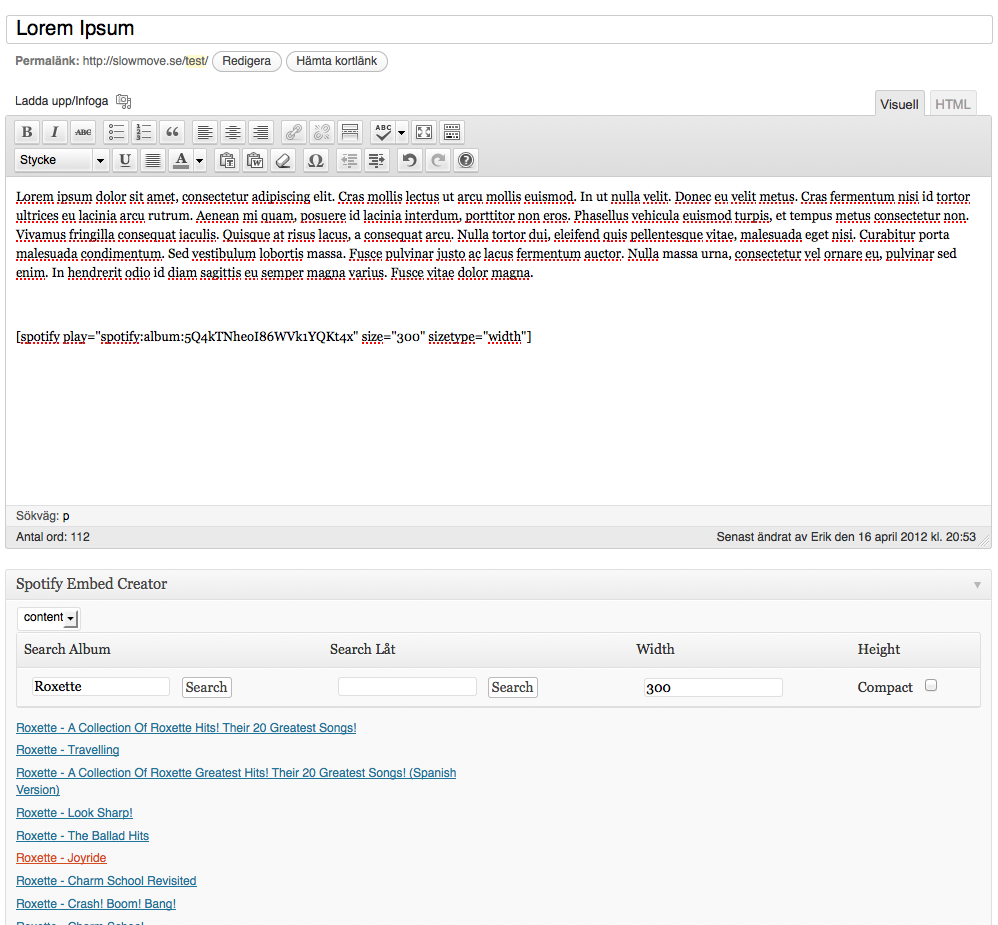
Task: Undo the last edit
Action: [409, 160]
